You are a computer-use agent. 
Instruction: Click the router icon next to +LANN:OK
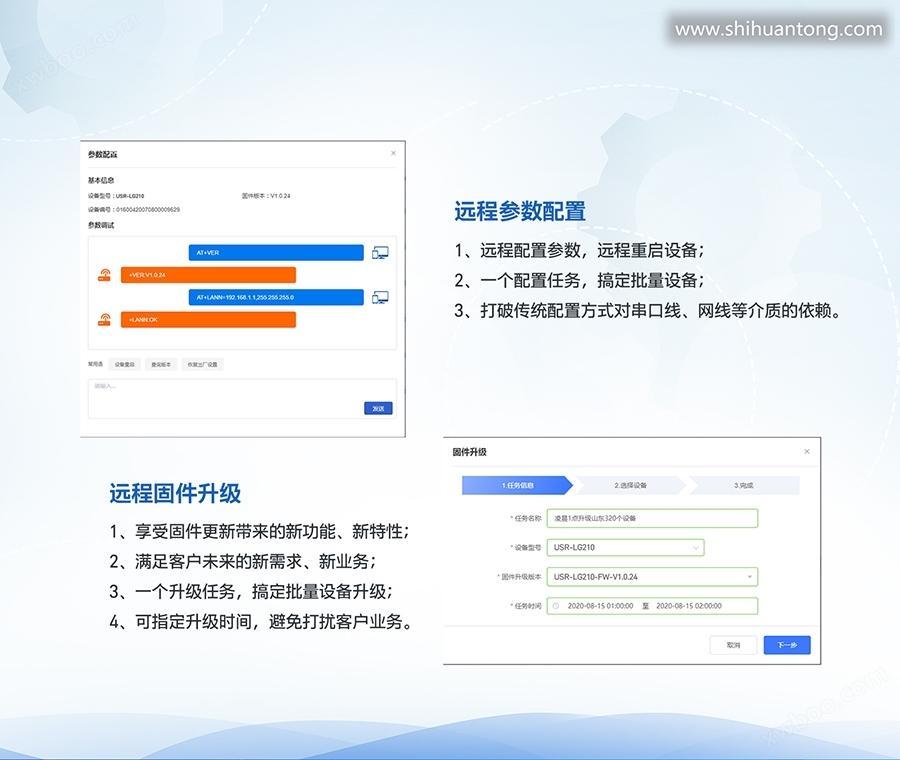click(104, 320)
